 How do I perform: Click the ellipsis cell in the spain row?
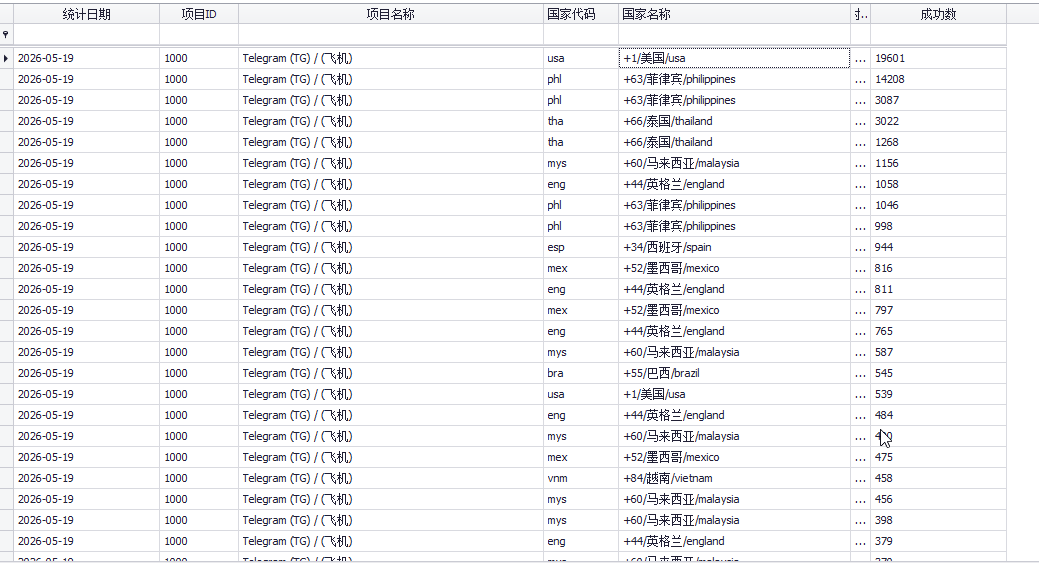(x=860, y=248)
